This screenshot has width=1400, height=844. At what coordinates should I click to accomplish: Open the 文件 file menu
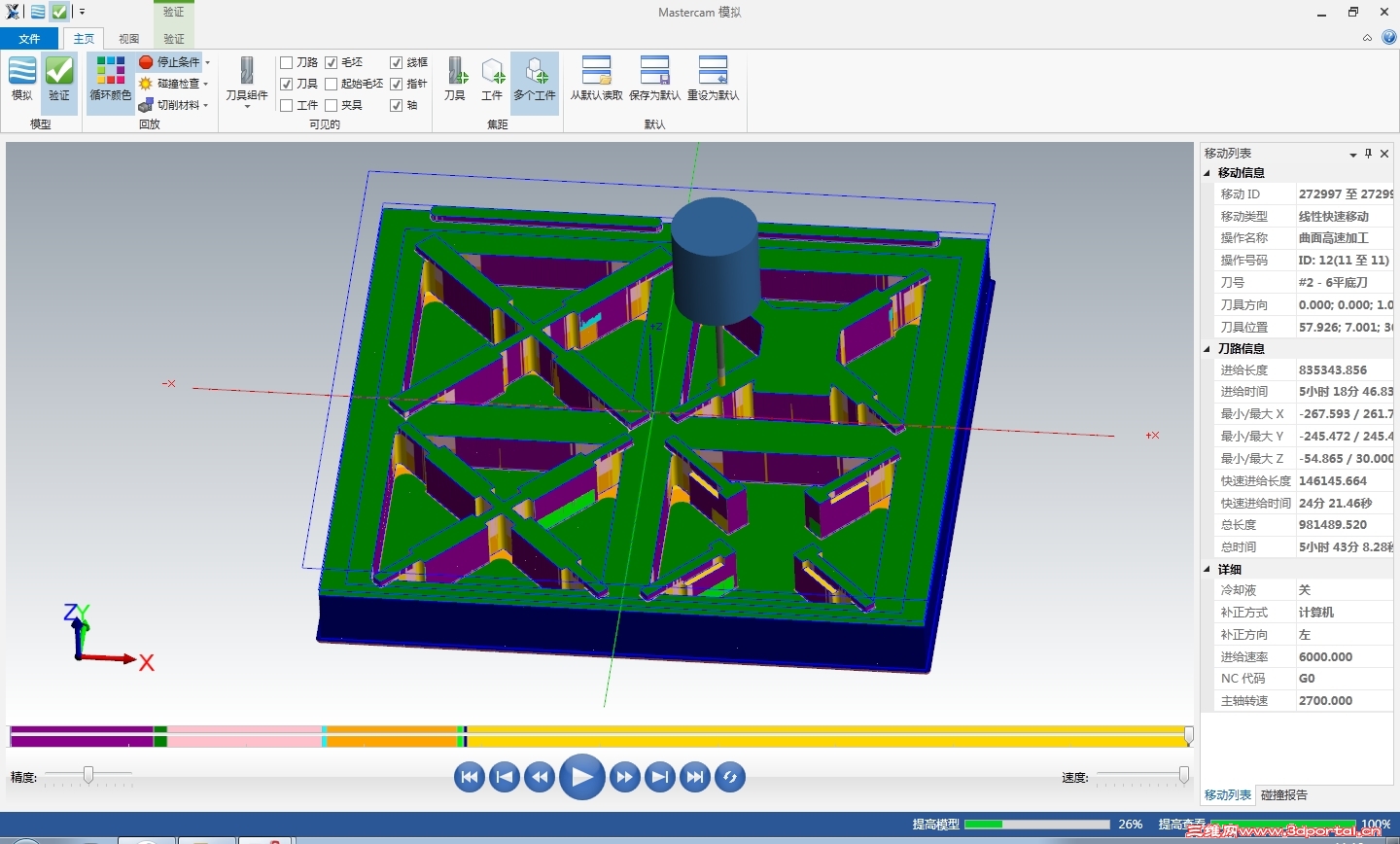click(29, 39)
